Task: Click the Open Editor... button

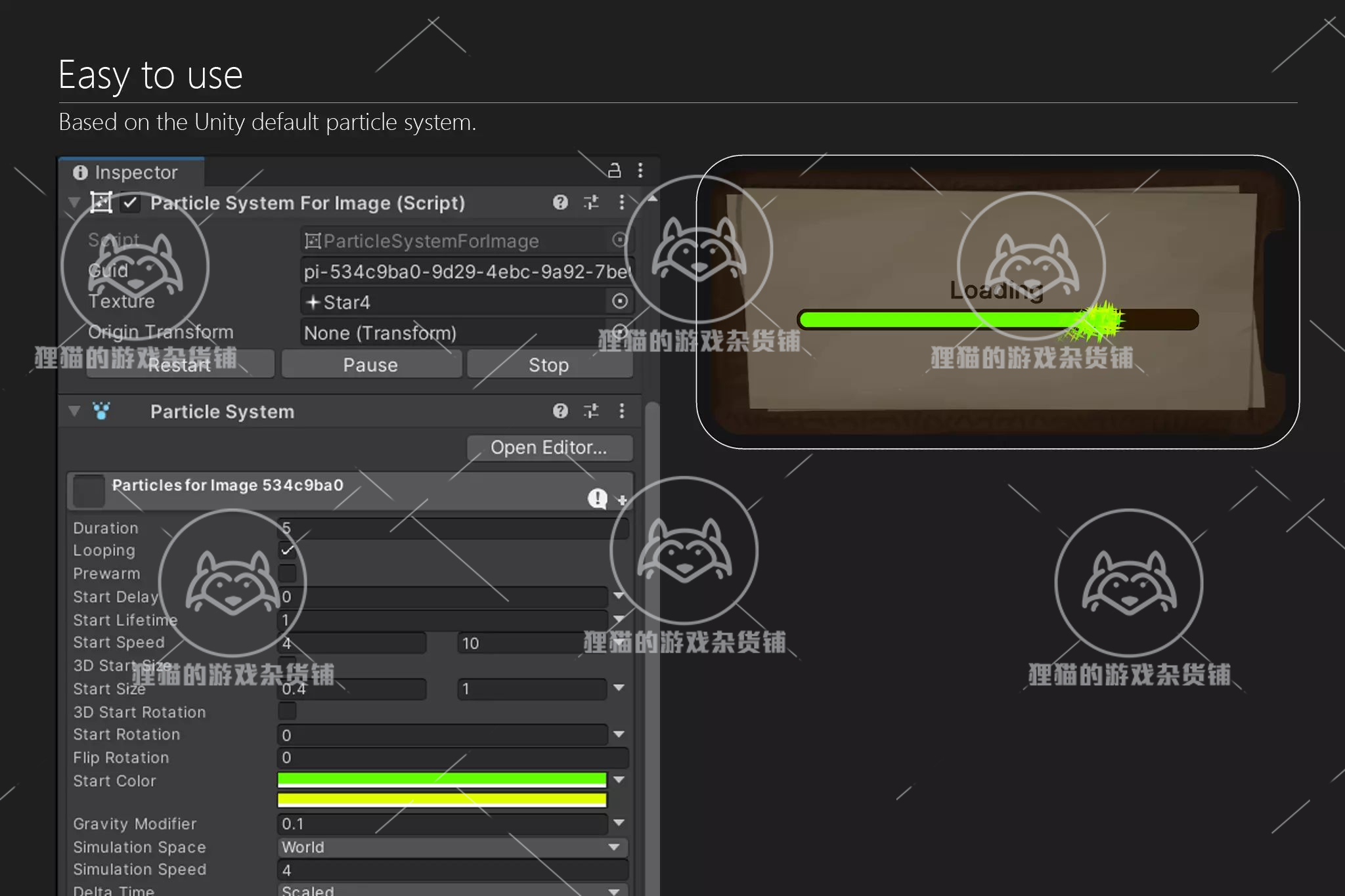Action: point(549,448)
